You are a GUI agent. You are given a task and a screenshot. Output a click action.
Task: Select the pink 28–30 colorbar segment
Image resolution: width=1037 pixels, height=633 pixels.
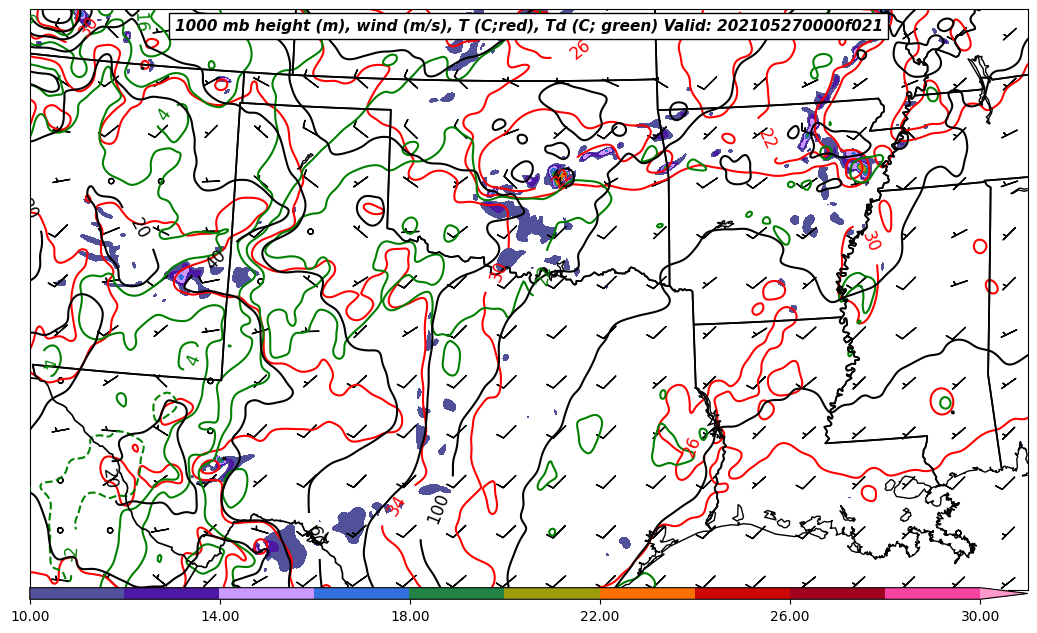click(x=933, y=593)
